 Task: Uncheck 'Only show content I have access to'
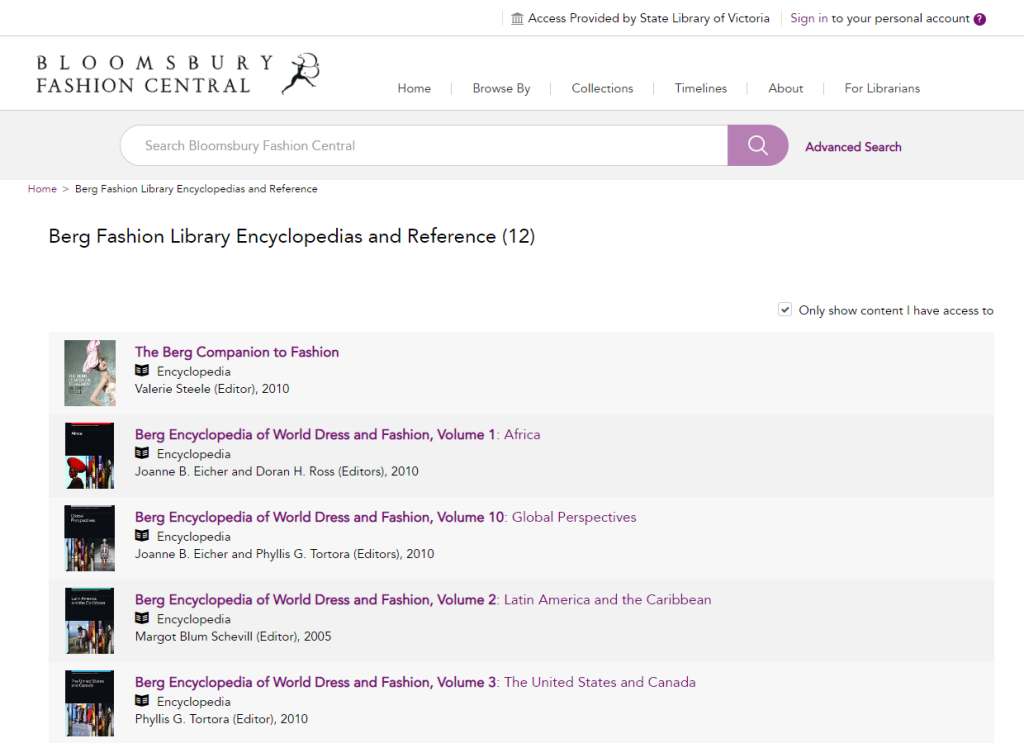(x=785, y=310)
